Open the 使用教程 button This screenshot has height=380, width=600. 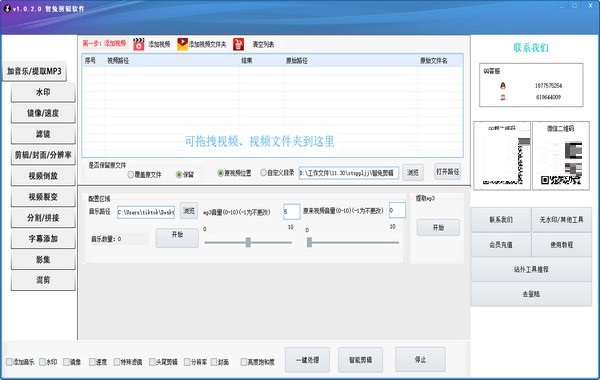pyautogui.click(x=561, y=245)
